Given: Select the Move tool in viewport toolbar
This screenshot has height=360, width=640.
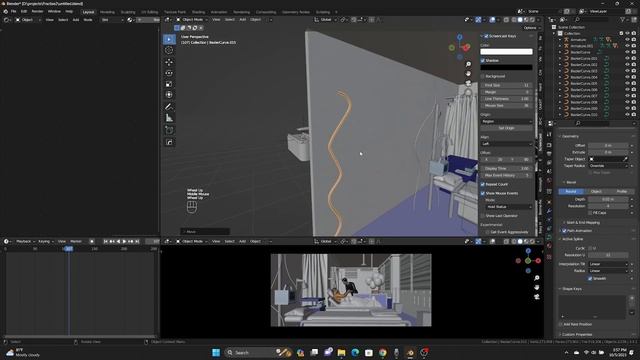Looking at the screenshot, I should click(169, 62).
